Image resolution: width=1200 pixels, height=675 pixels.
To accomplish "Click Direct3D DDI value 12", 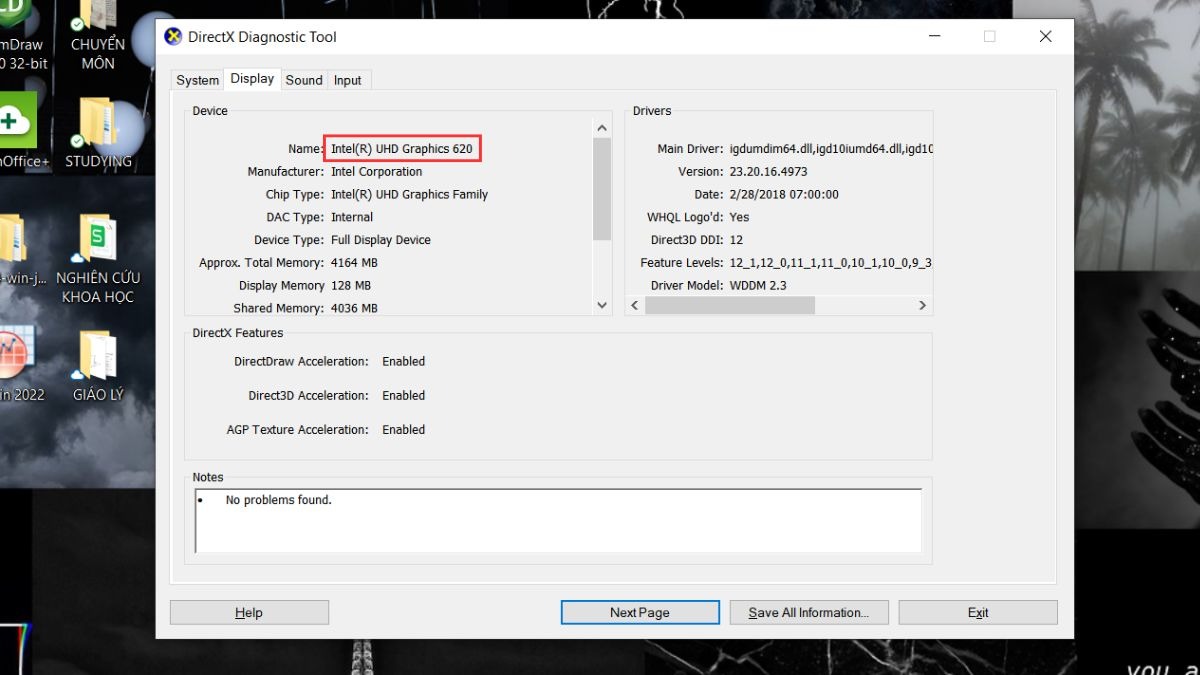I will coord(736,240).
